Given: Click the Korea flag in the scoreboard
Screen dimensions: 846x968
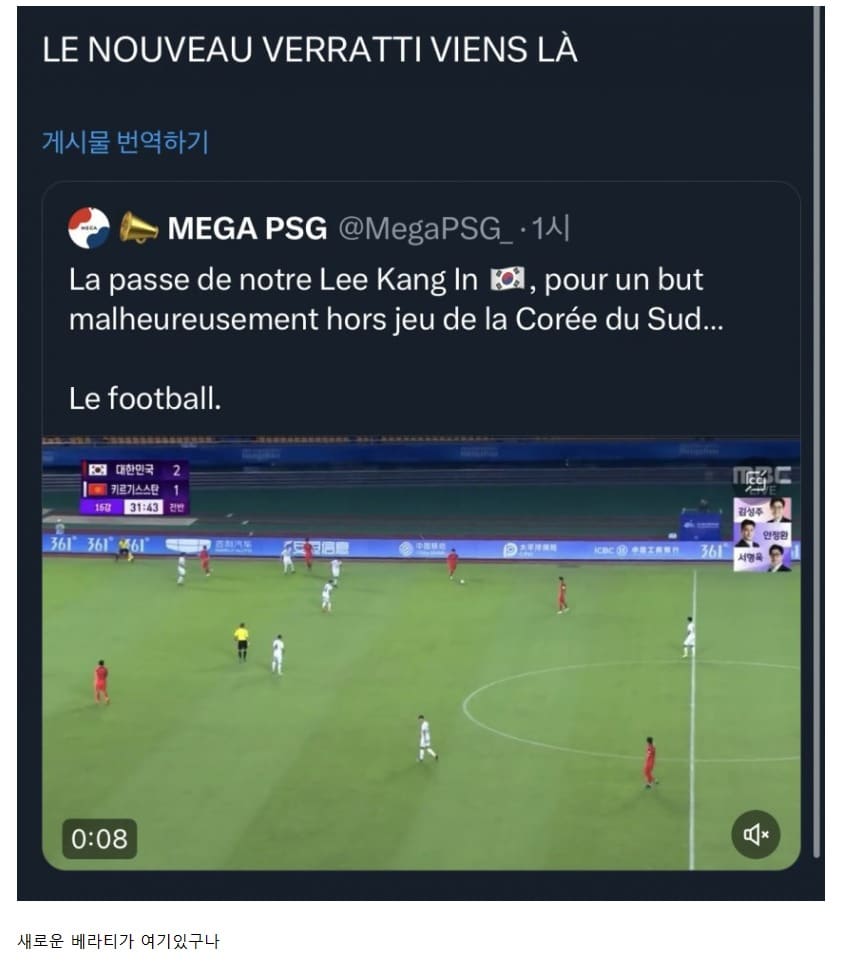Looking at the screenshot, I should tap(98, 470).
